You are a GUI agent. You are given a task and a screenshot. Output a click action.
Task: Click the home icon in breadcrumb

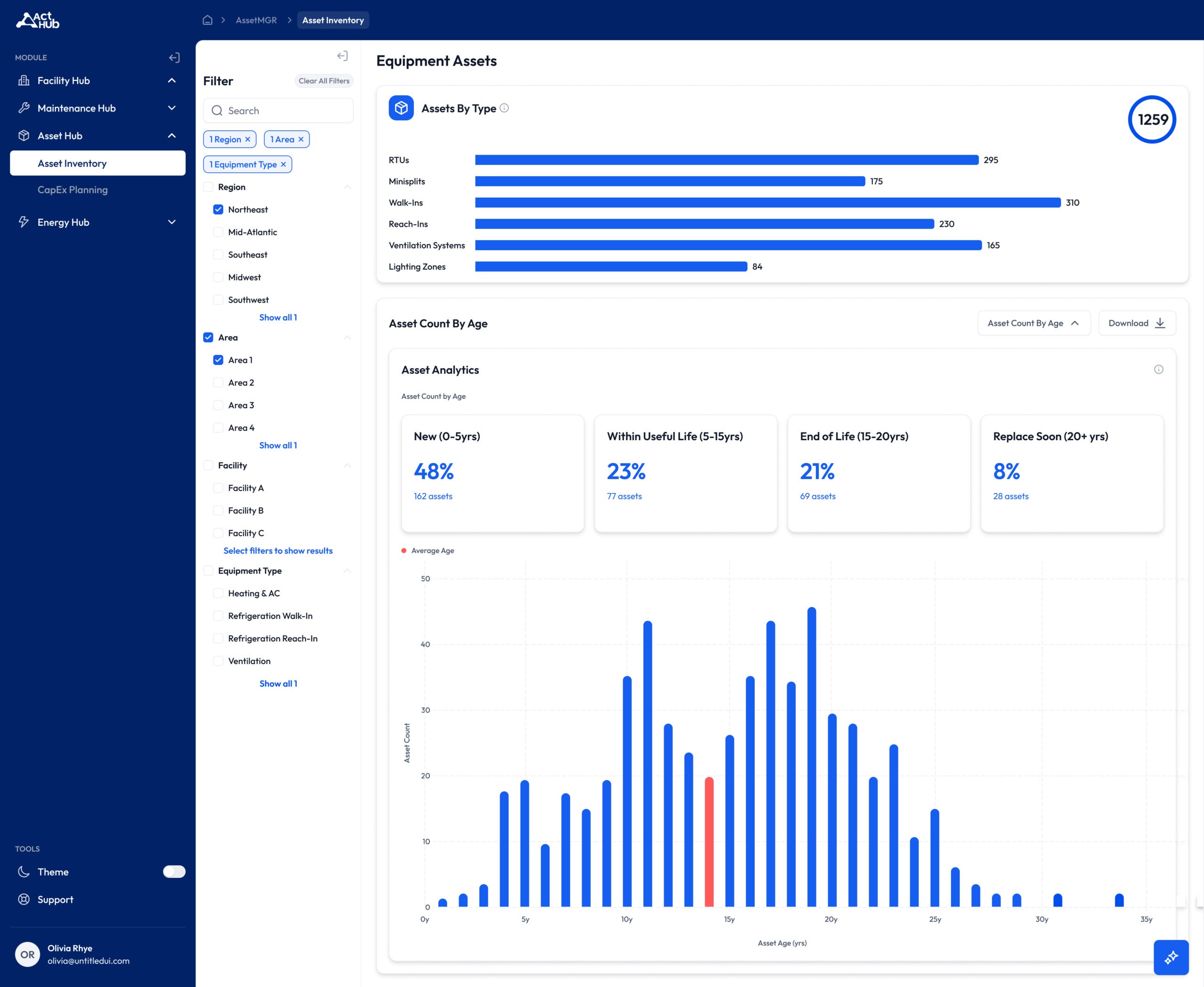point(207,20)
